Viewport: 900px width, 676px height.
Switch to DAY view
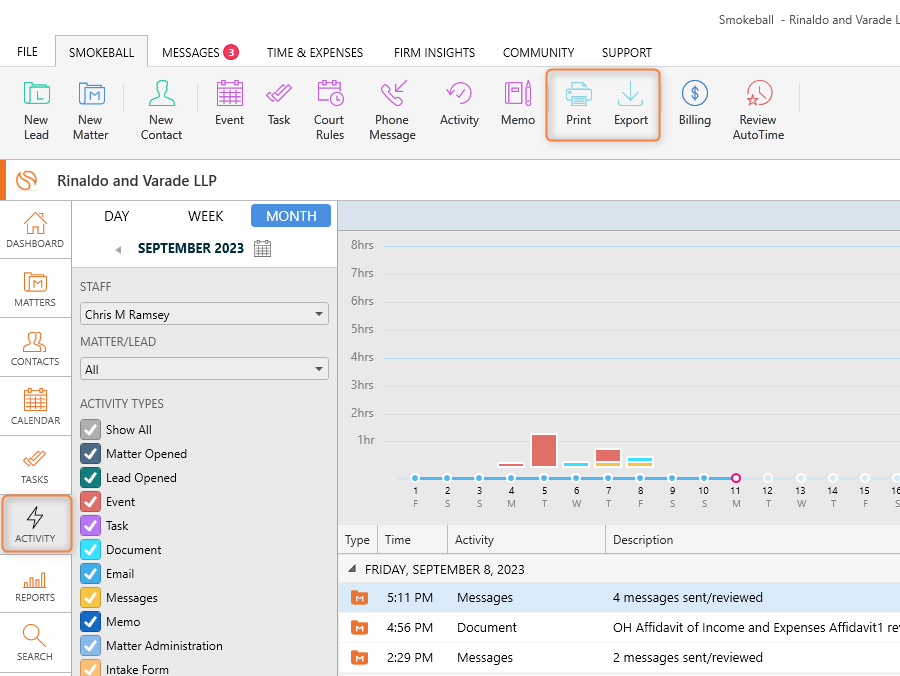[x=117, y=216]
